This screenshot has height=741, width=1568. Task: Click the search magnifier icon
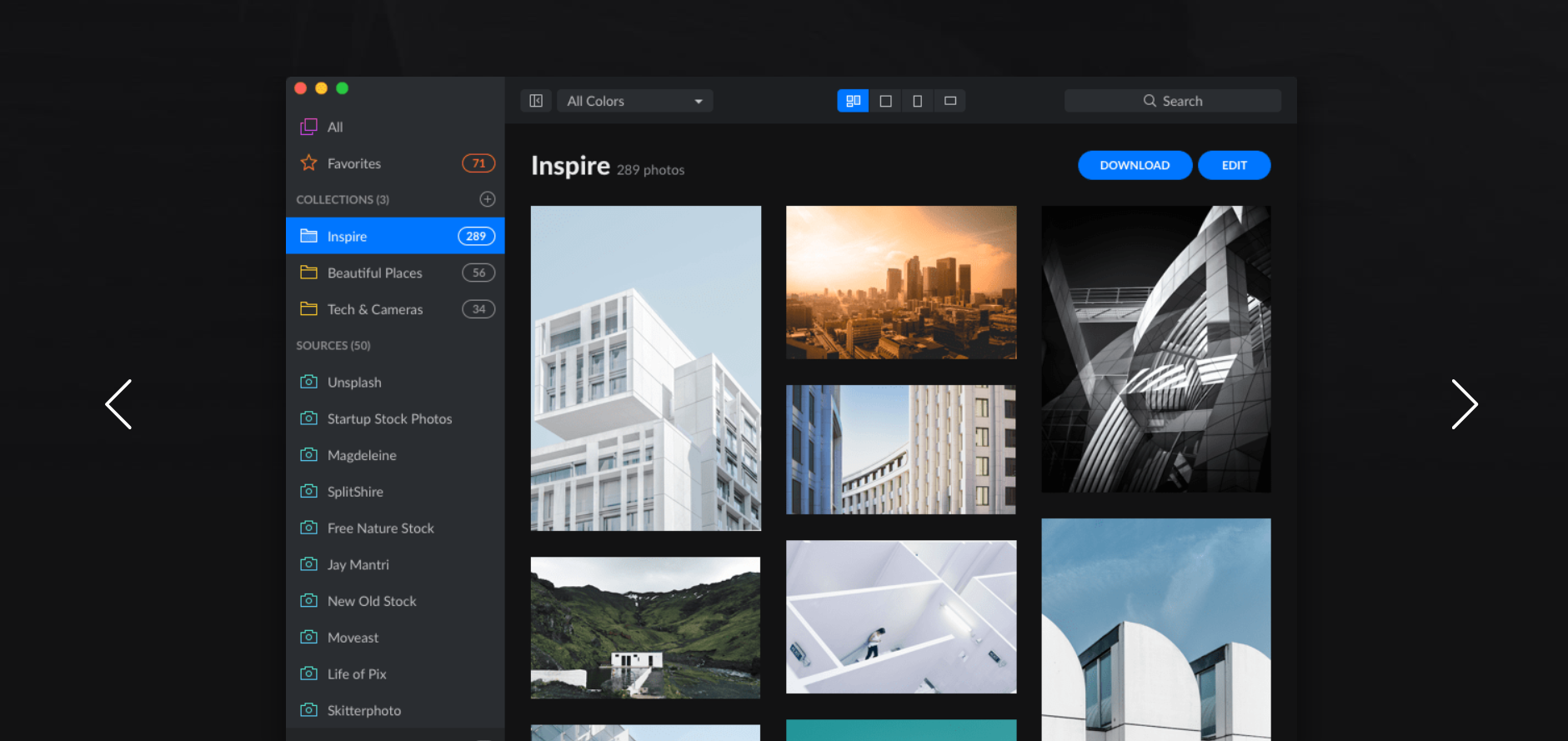click(x=1150, y=101)
